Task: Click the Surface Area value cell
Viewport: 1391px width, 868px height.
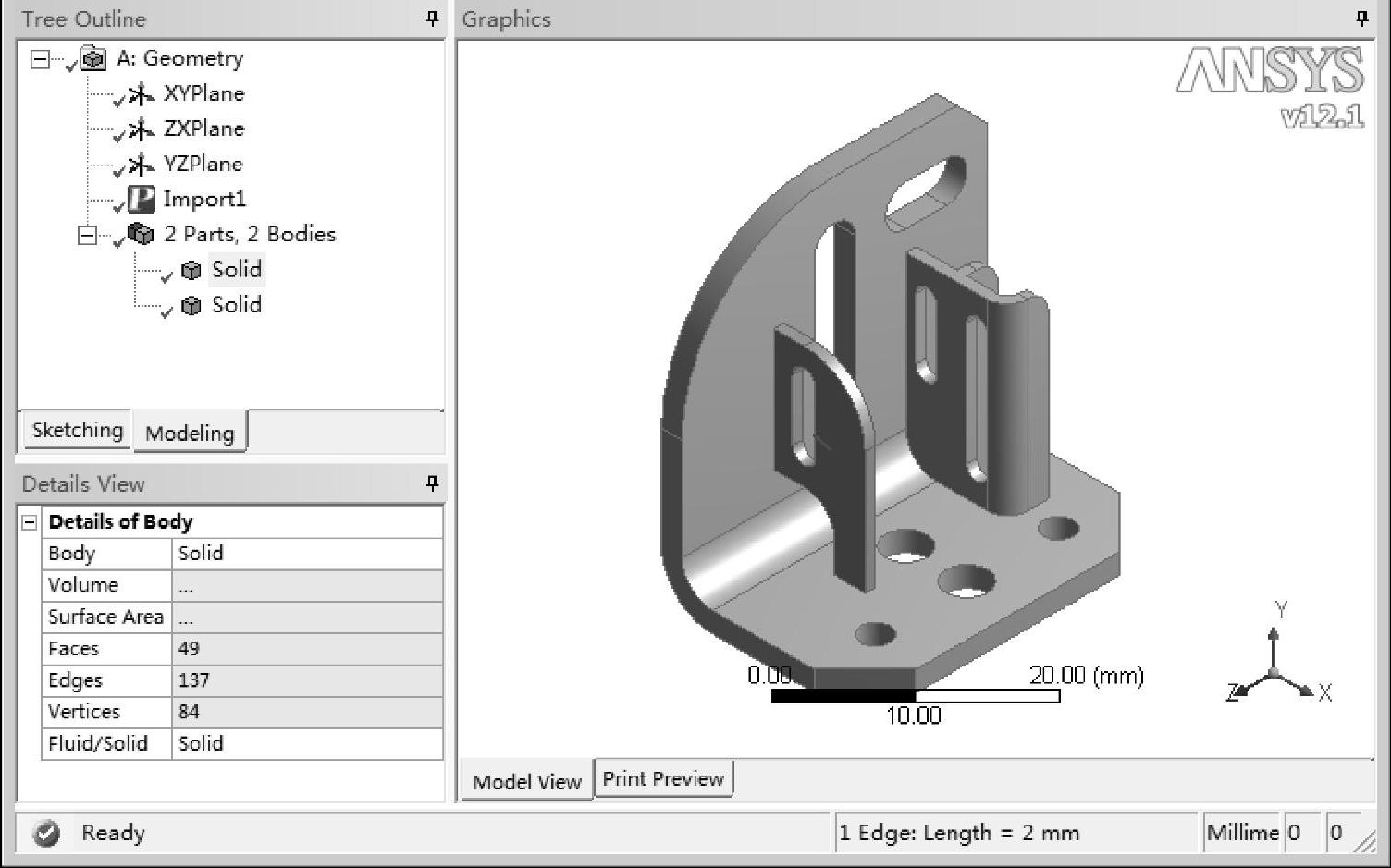Action: [307, 617]
